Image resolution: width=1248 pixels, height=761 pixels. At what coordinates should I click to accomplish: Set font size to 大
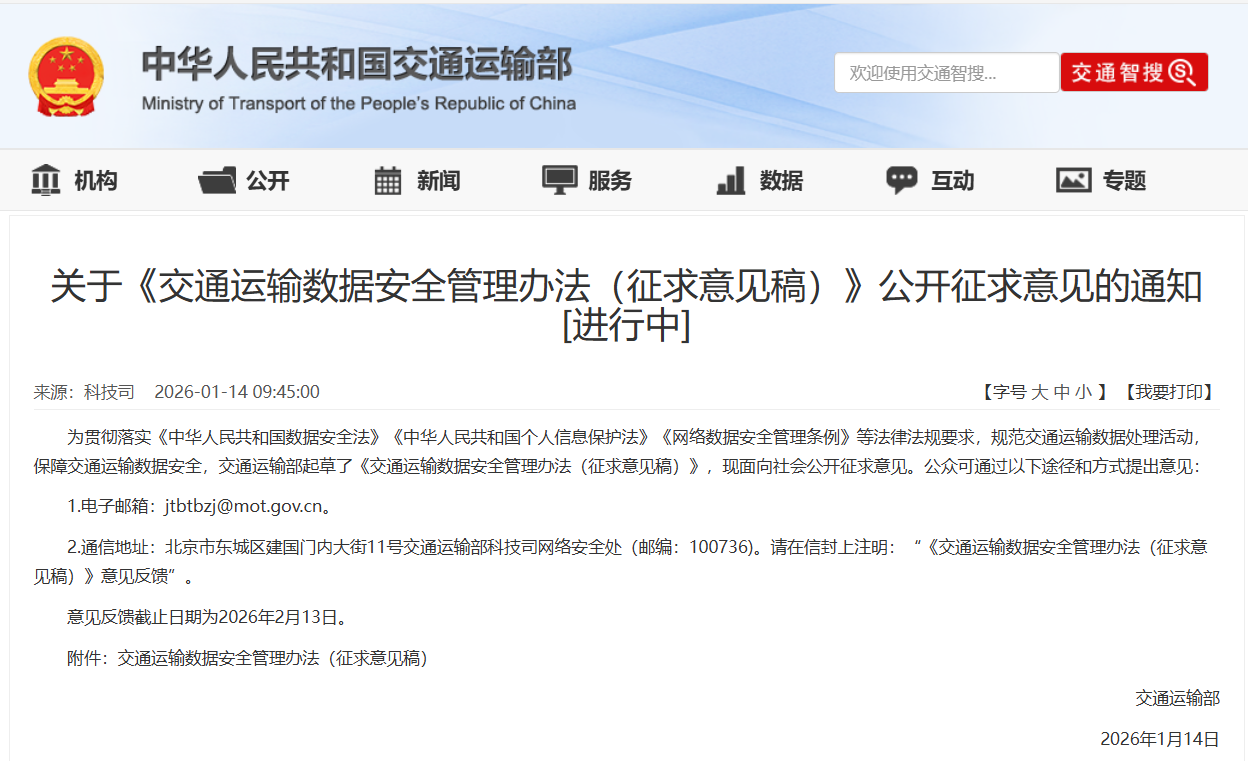[1038, 393]
